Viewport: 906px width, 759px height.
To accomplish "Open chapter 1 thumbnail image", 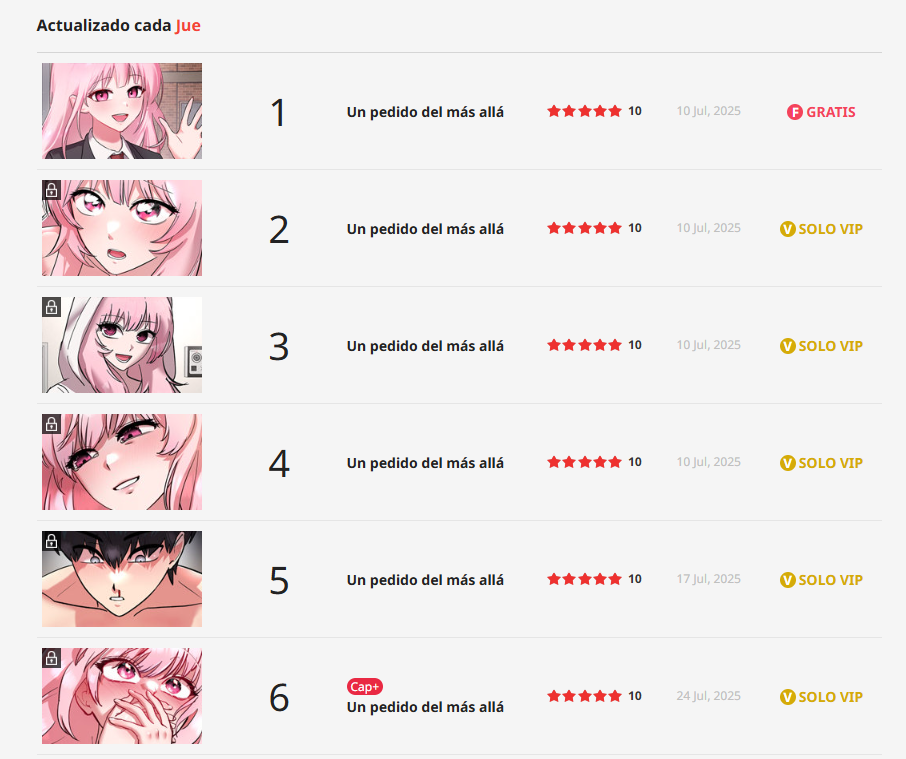I will (122, 111).
